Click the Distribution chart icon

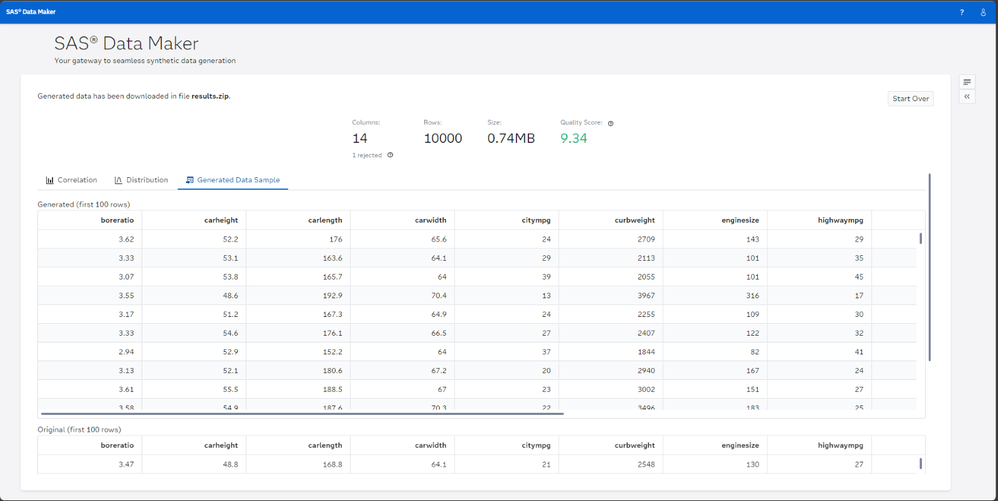coord(118,180)
